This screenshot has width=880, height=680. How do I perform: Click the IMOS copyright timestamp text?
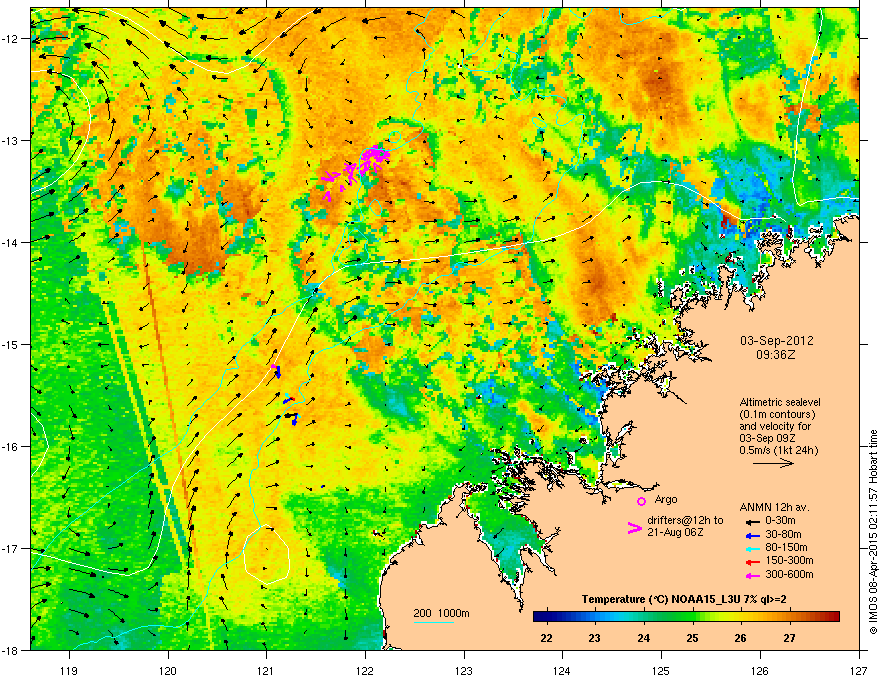click(873, 532)
